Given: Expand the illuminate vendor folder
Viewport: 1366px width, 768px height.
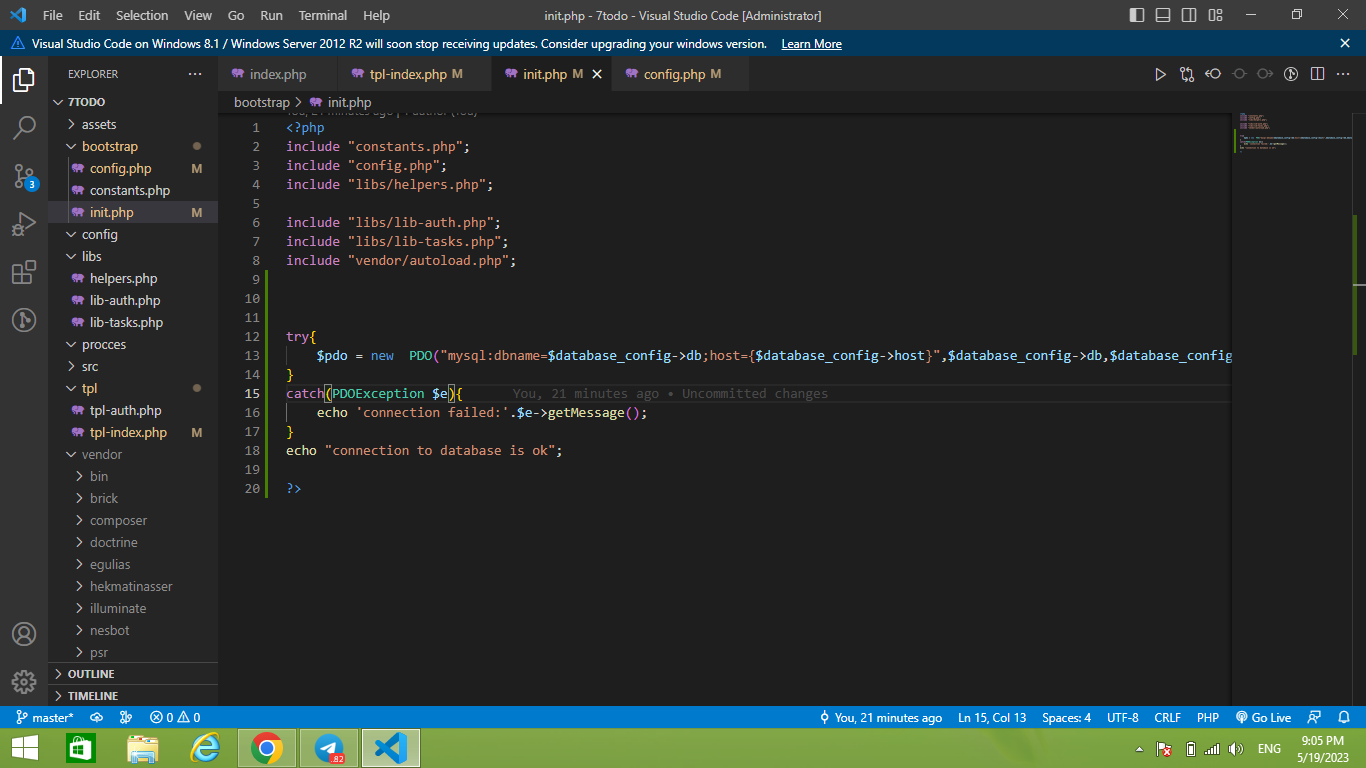Looking at the screenshot, I should (x=133, y=608).
